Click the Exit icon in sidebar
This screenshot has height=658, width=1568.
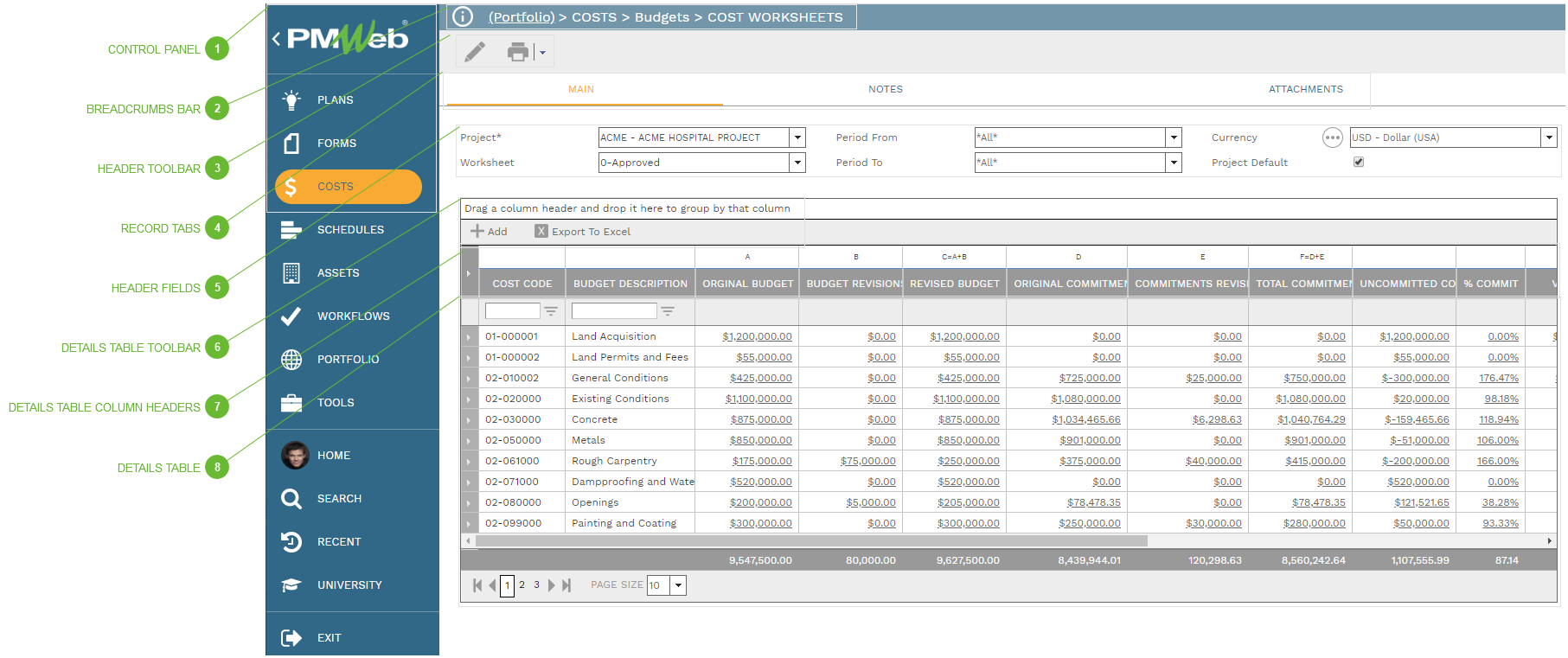tap(291, 638)
